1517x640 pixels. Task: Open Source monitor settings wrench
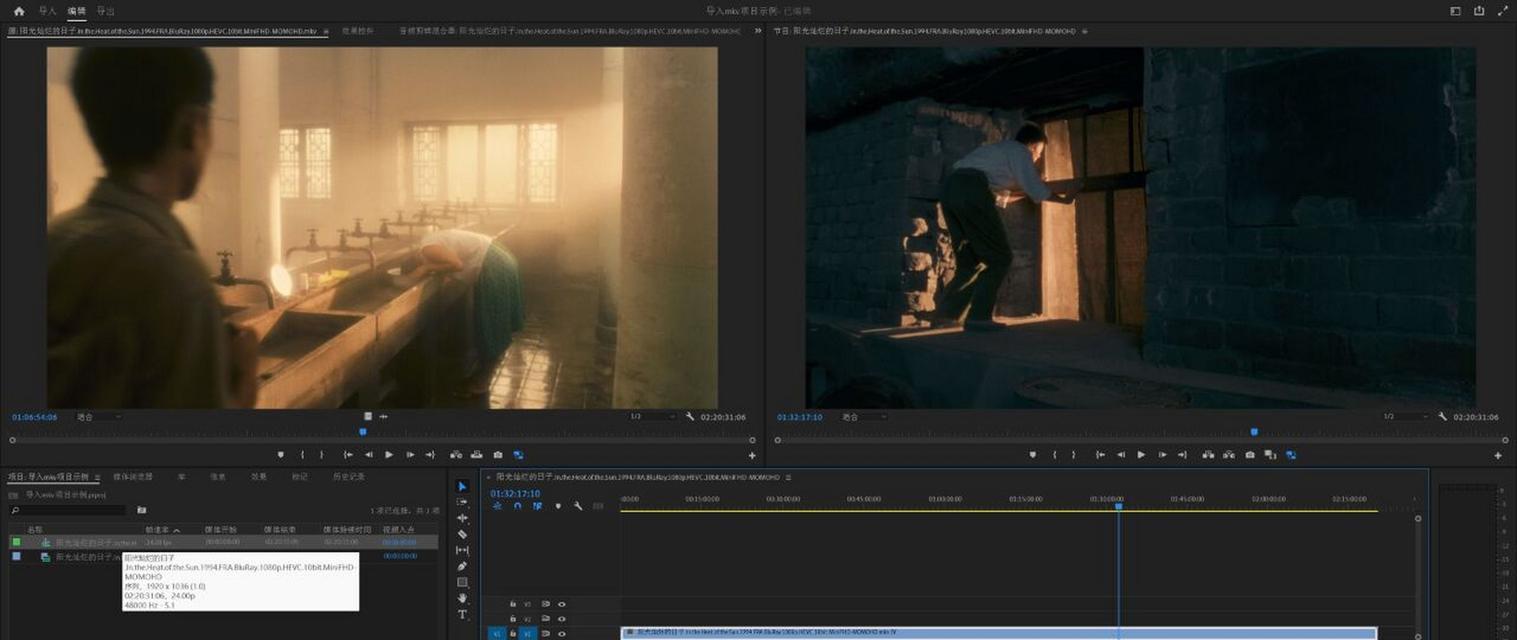[x=690, y=416]
